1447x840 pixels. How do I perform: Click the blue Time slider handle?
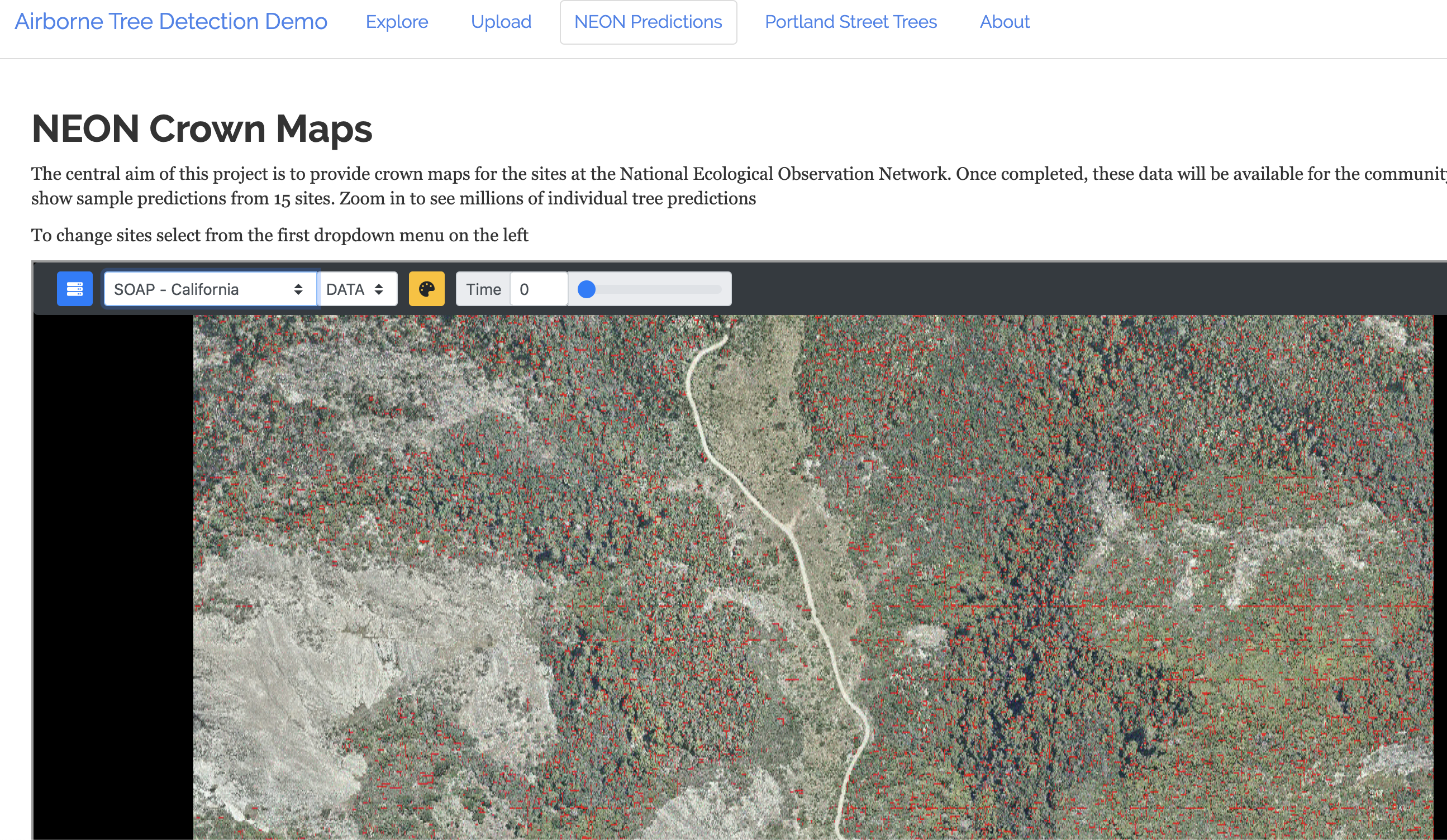click(x=586, y=289)
